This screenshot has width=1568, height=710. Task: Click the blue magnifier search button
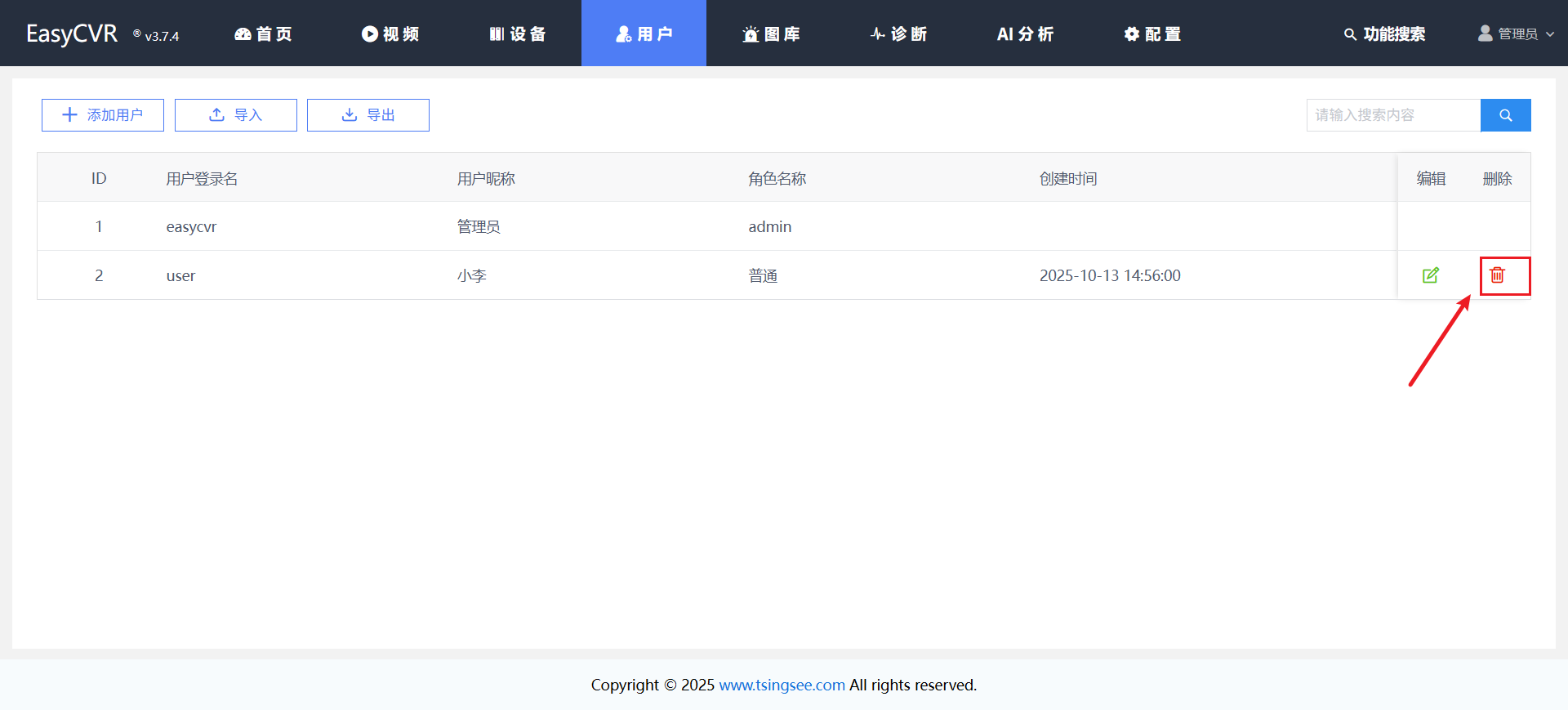(x=1505, y=115)
